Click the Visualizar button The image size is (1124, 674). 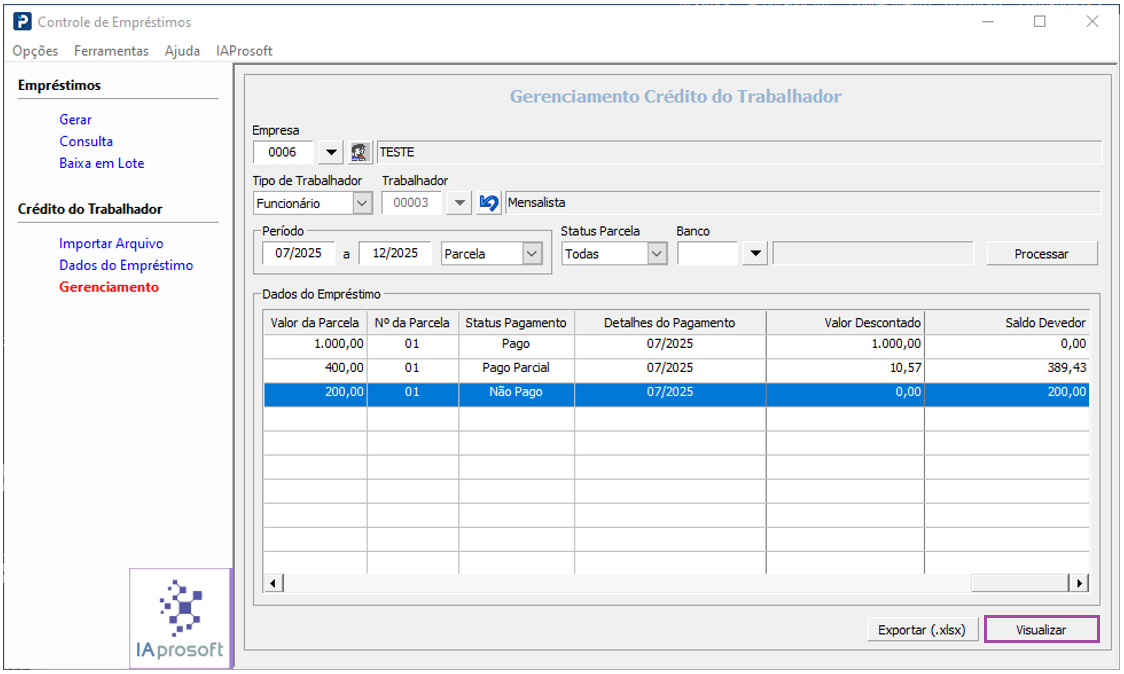pyautogui.click(x=1041, y=630)
